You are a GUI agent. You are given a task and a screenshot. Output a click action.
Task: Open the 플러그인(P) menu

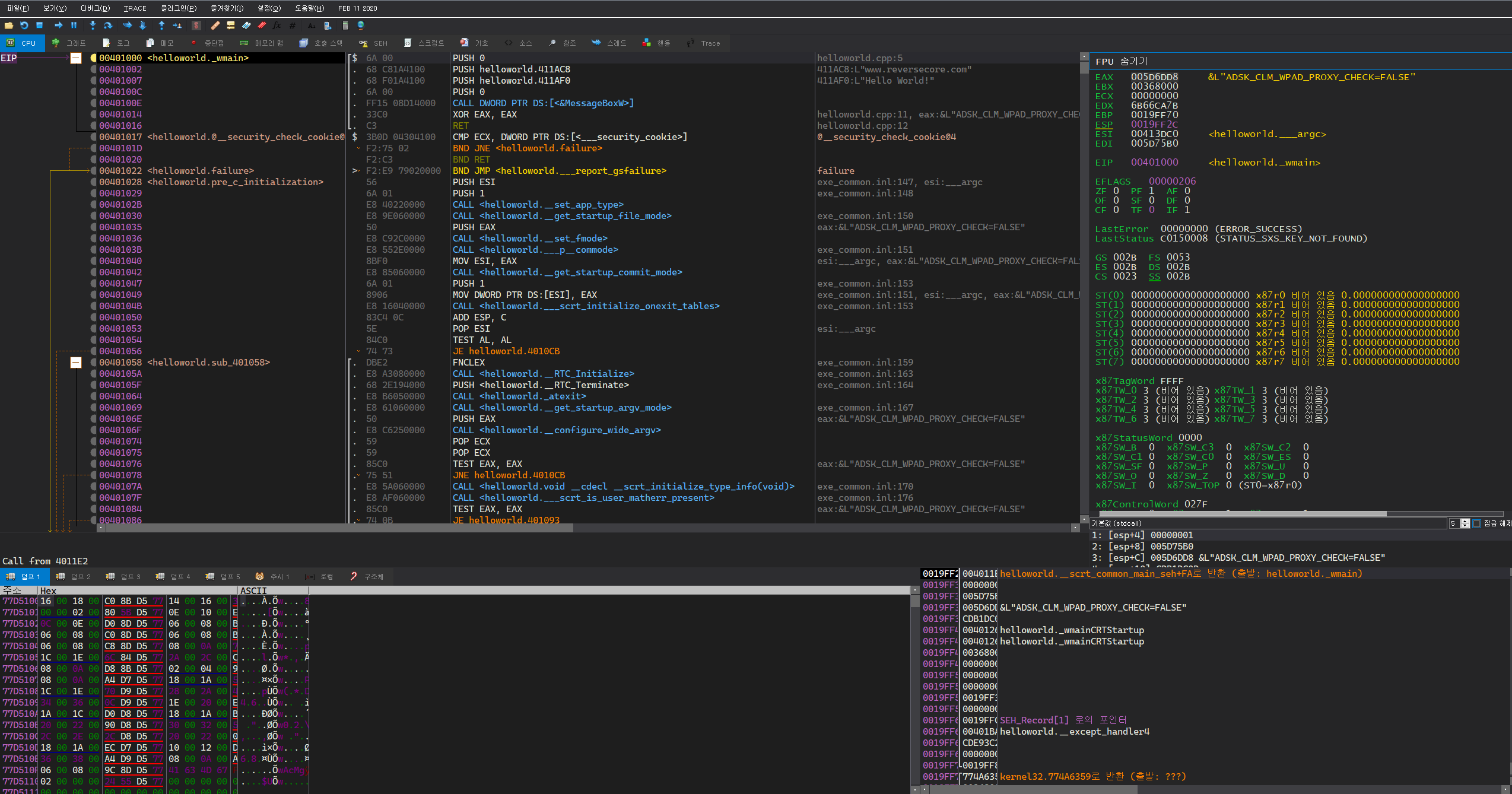(179, 8)
